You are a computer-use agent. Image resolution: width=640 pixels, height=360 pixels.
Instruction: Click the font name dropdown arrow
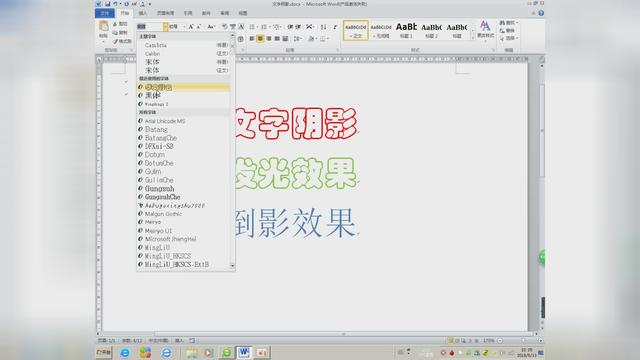[165, 27]
